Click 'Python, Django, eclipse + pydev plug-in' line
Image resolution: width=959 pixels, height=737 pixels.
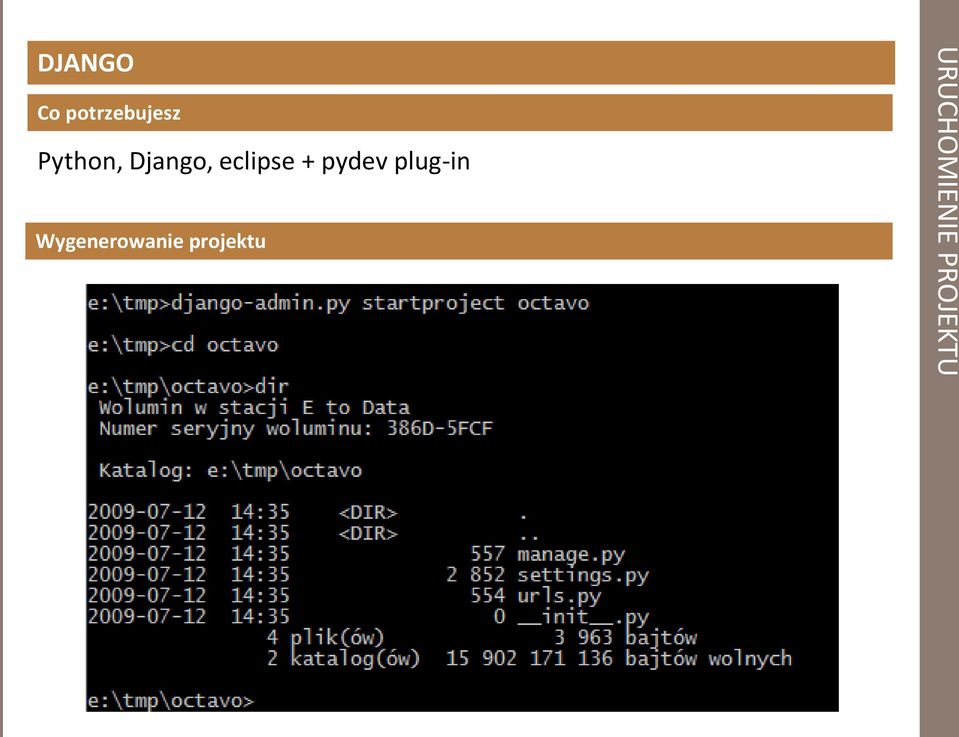(x=253, y=161)
